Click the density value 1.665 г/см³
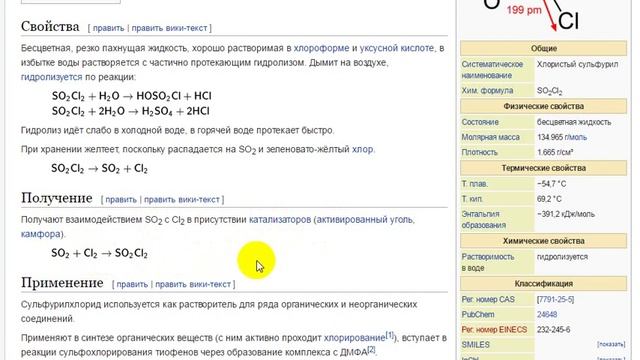The width and height of the screenshot is (640, 360). (x=555, y=153)
